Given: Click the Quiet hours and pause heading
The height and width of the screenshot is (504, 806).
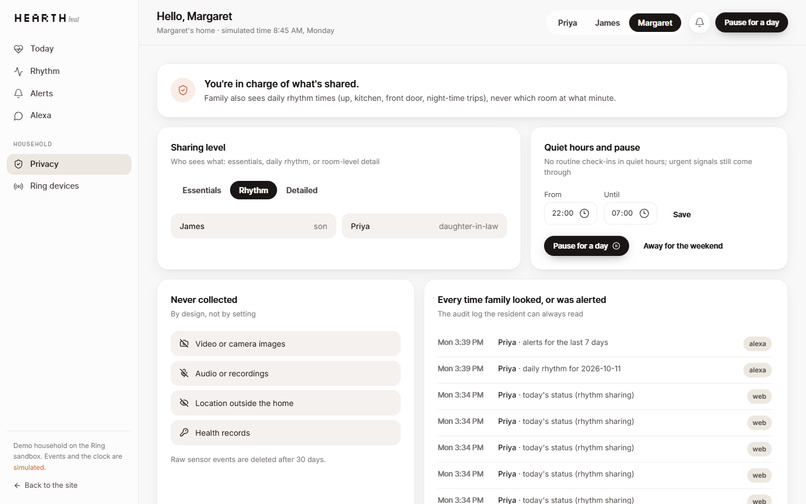Looking at the screenshot, I should click(592, 148).
